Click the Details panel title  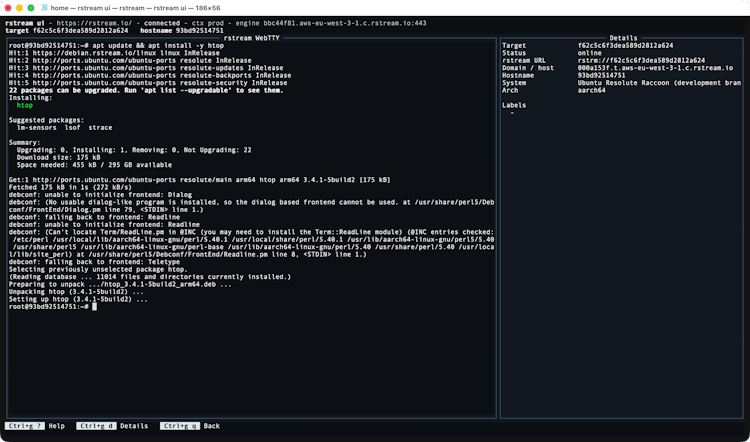click(622, 38)
